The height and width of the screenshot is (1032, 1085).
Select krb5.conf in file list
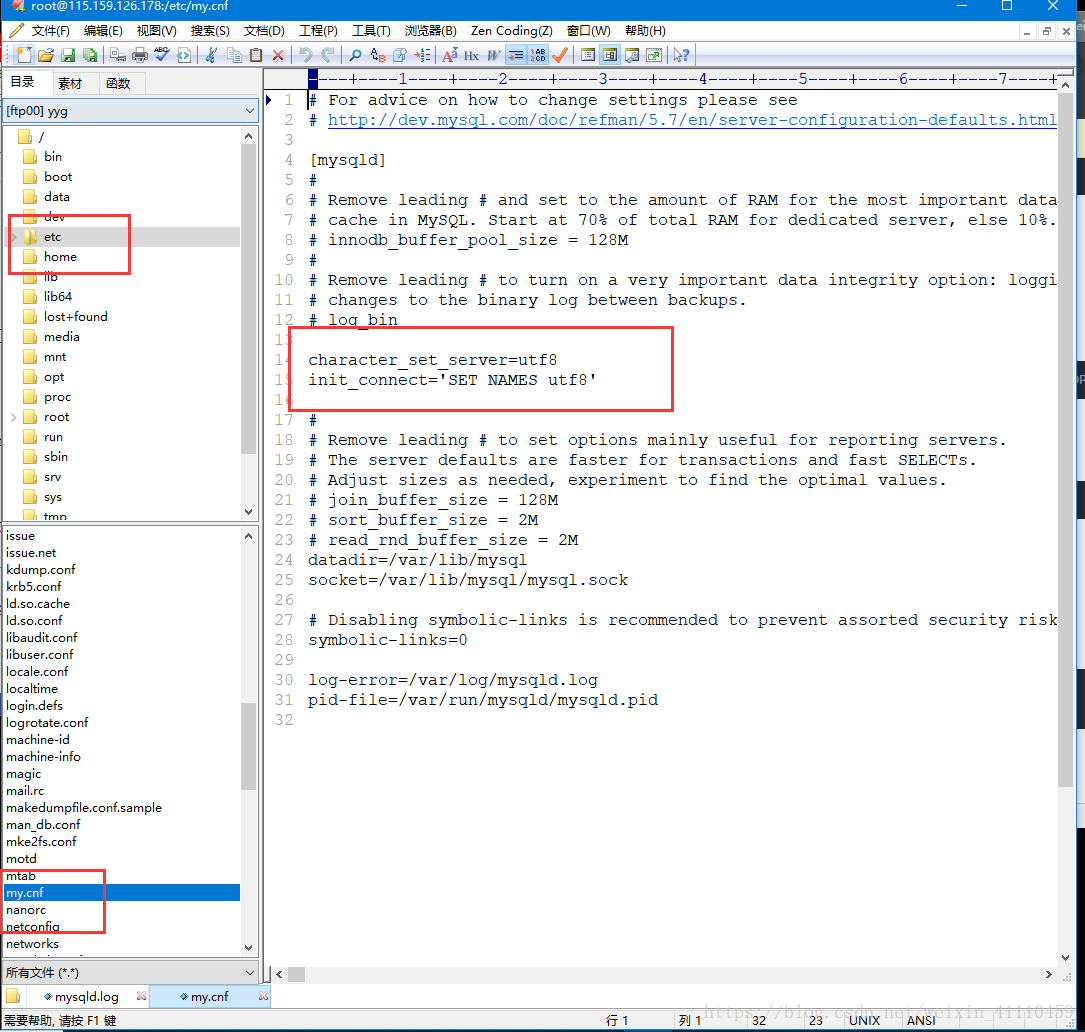(x=34, y=587)
